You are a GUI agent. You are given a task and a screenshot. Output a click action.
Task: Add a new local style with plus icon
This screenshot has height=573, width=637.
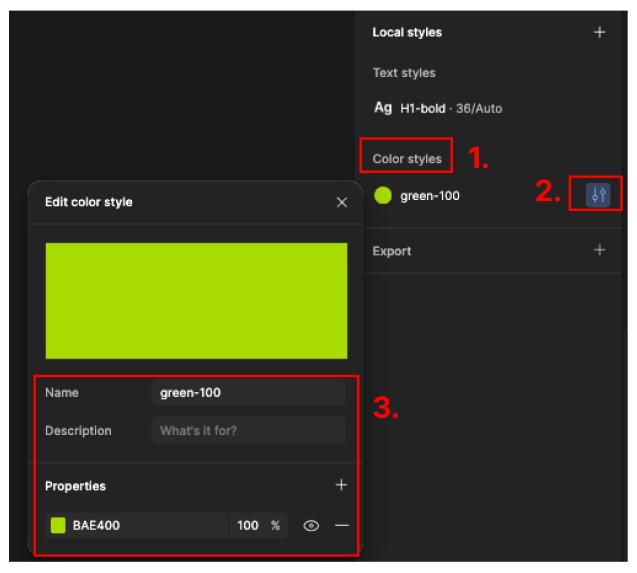599,32
